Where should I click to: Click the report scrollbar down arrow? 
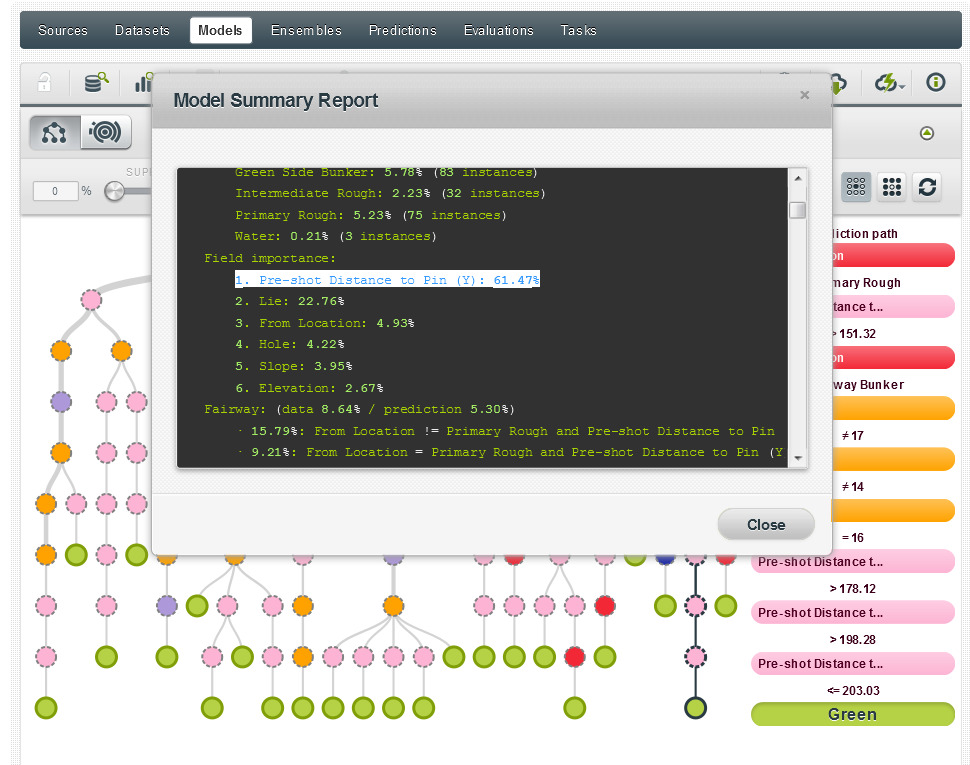(x=797, y=457)
